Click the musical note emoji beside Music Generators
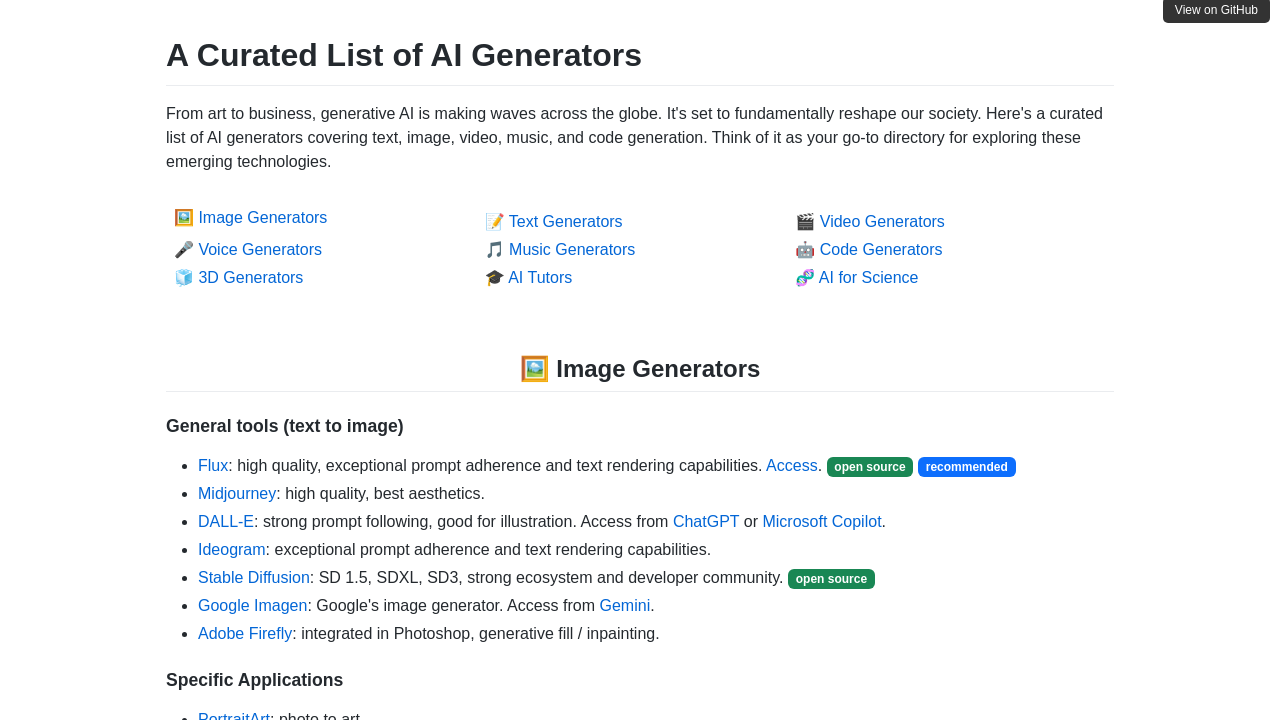 tap(494, 250)
